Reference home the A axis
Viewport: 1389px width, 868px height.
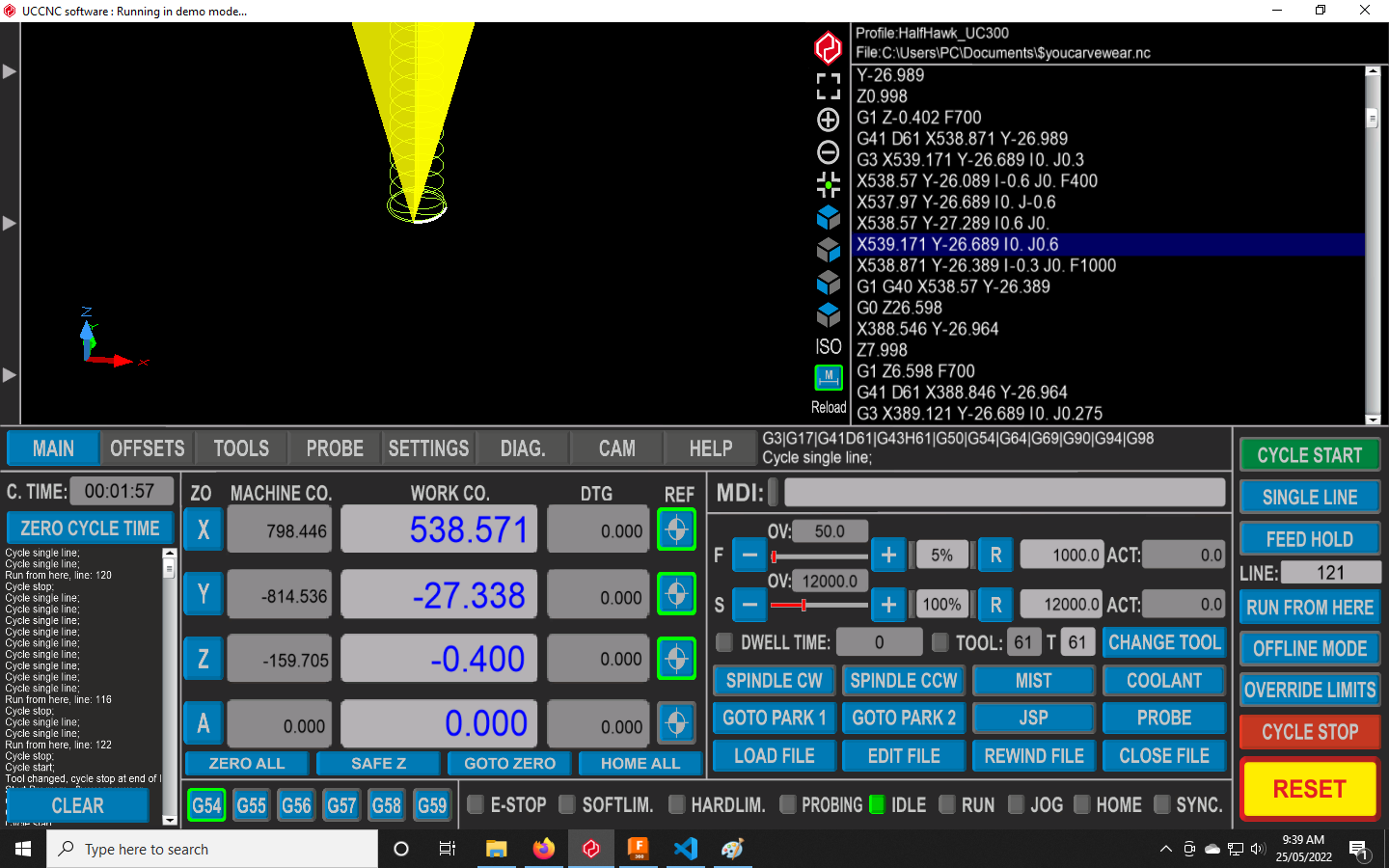pos(676,723)
